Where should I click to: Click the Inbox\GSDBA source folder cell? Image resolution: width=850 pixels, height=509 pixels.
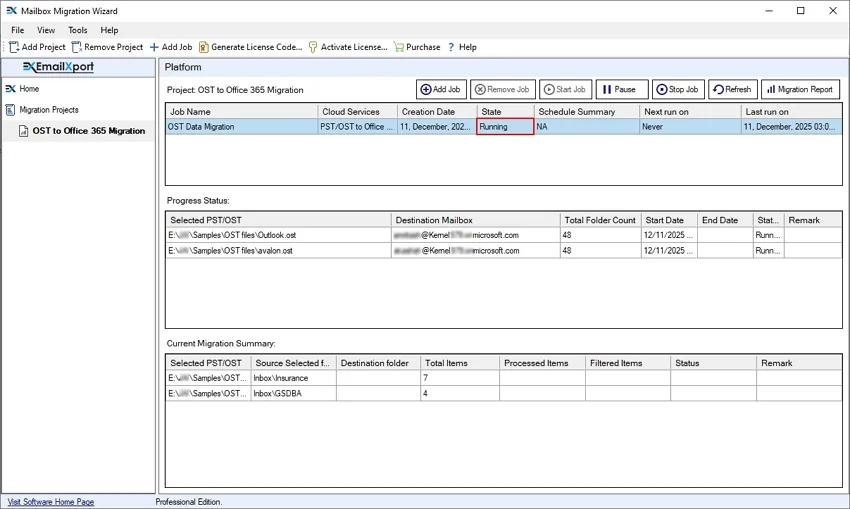293,393
